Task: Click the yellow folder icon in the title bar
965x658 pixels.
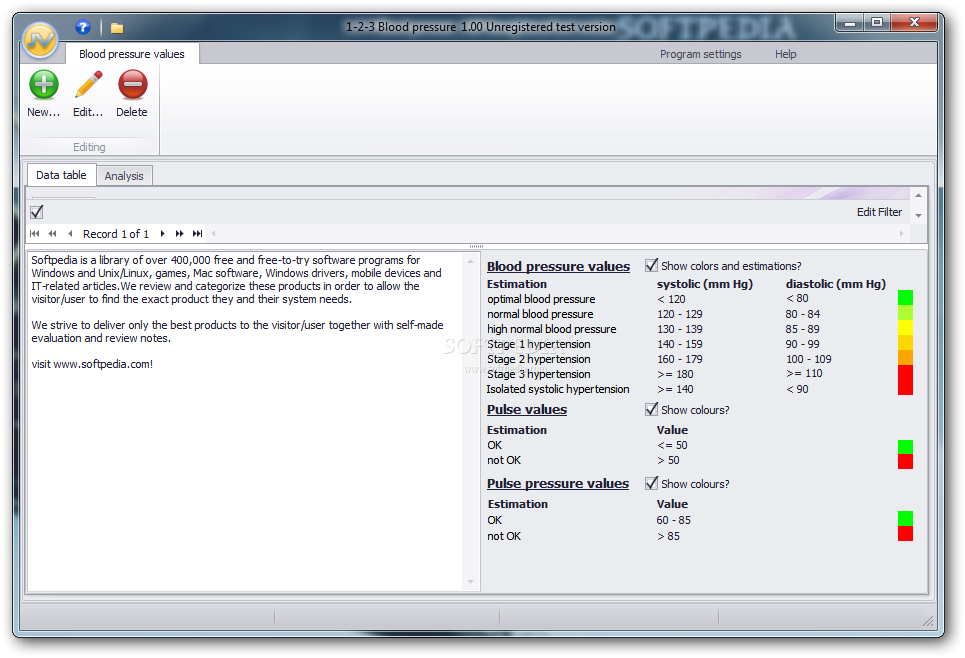Action: coord(117,28)
